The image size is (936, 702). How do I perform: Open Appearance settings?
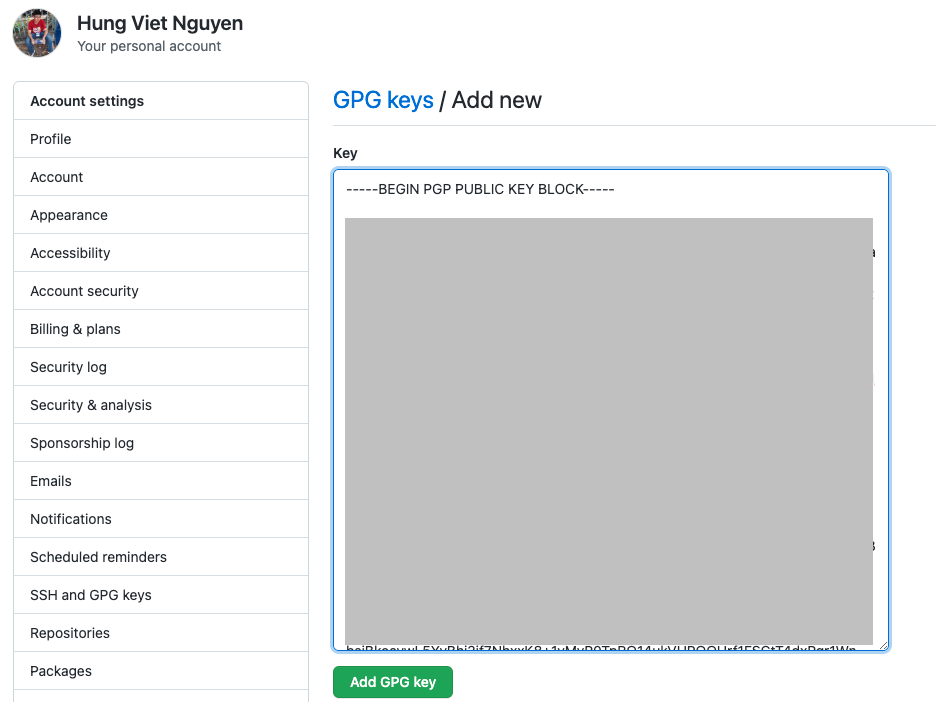pos(68,214)
